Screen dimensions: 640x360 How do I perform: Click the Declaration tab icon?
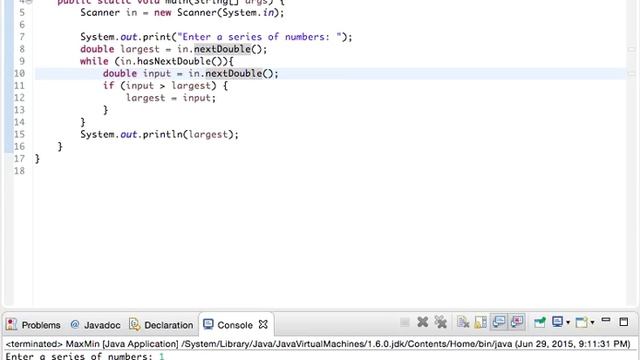pyautogui.click(x=135, y=324)
